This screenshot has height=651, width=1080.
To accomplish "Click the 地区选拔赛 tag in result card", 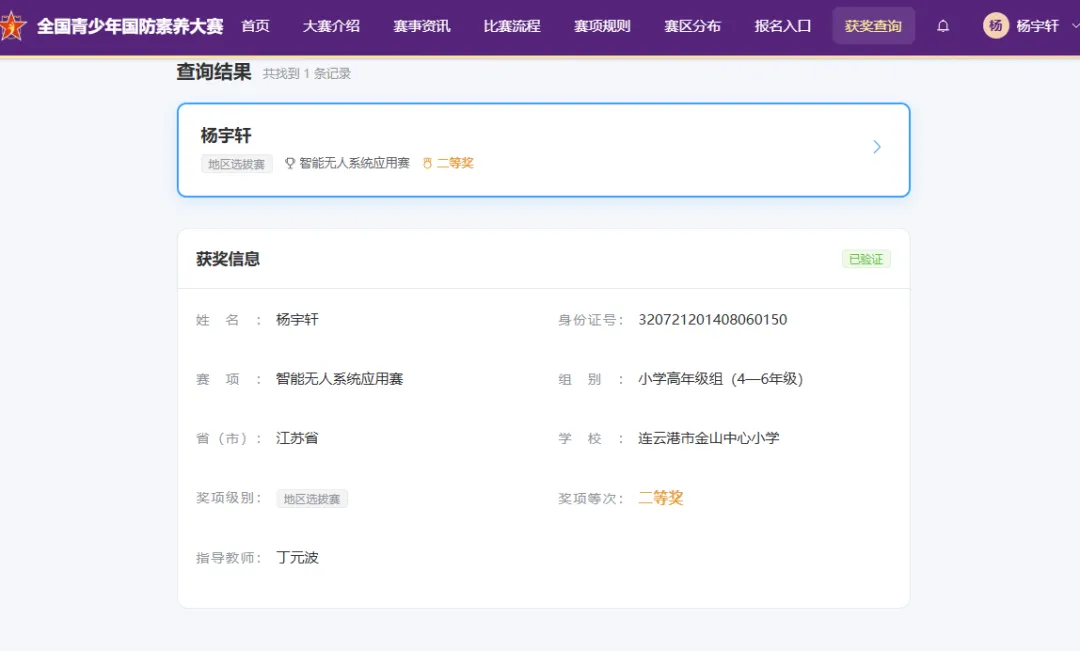I will 237,164.
